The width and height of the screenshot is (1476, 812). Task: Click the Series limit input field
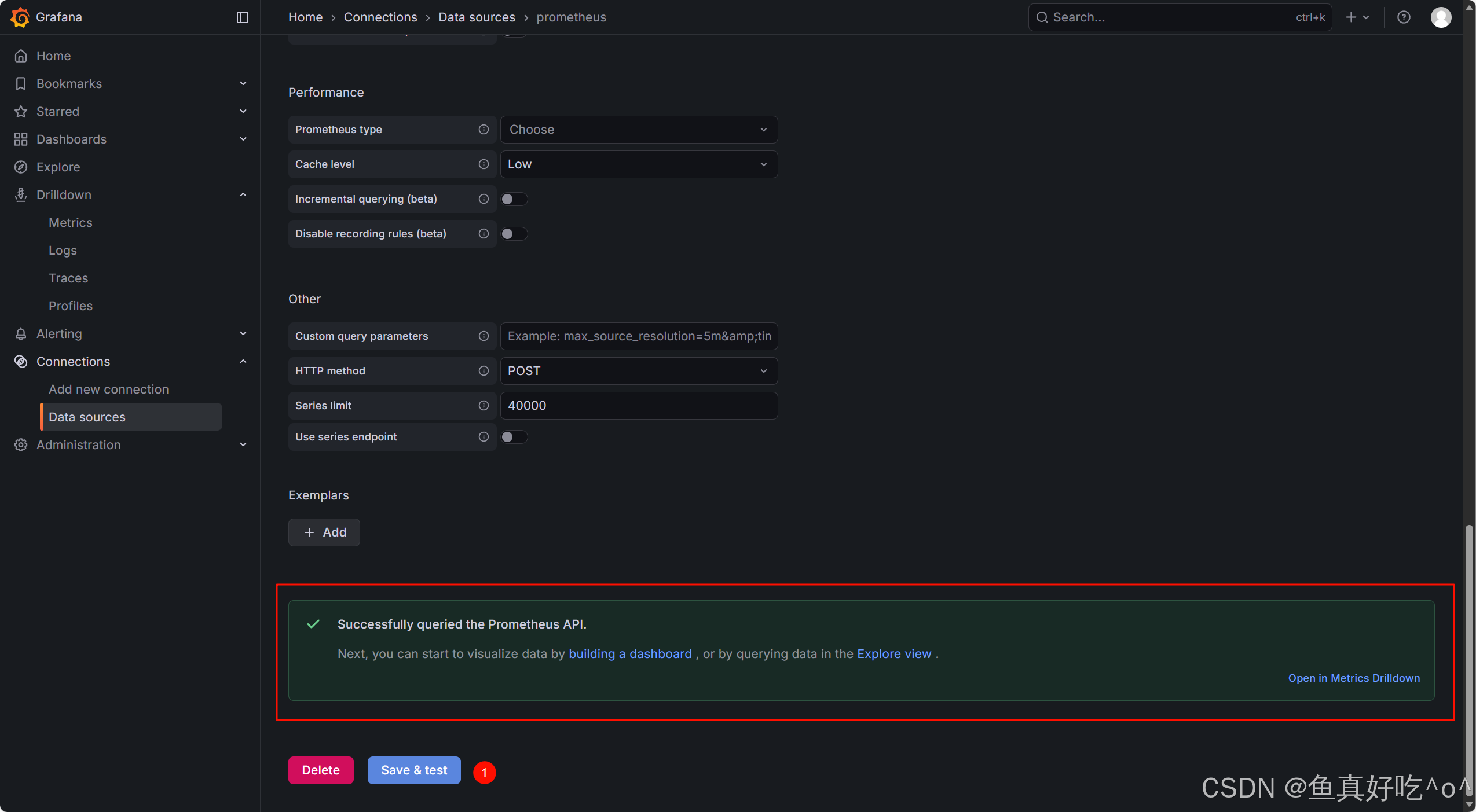click(638, 406)
